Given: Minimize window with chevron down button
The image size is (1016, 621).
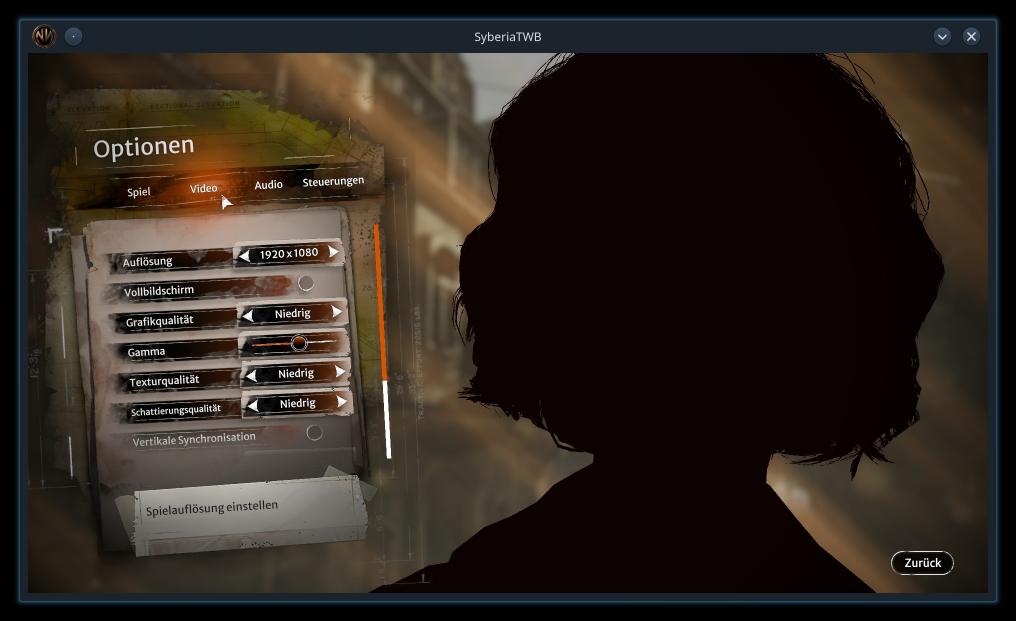Looking at the screenshot, I should click(942, 36).
